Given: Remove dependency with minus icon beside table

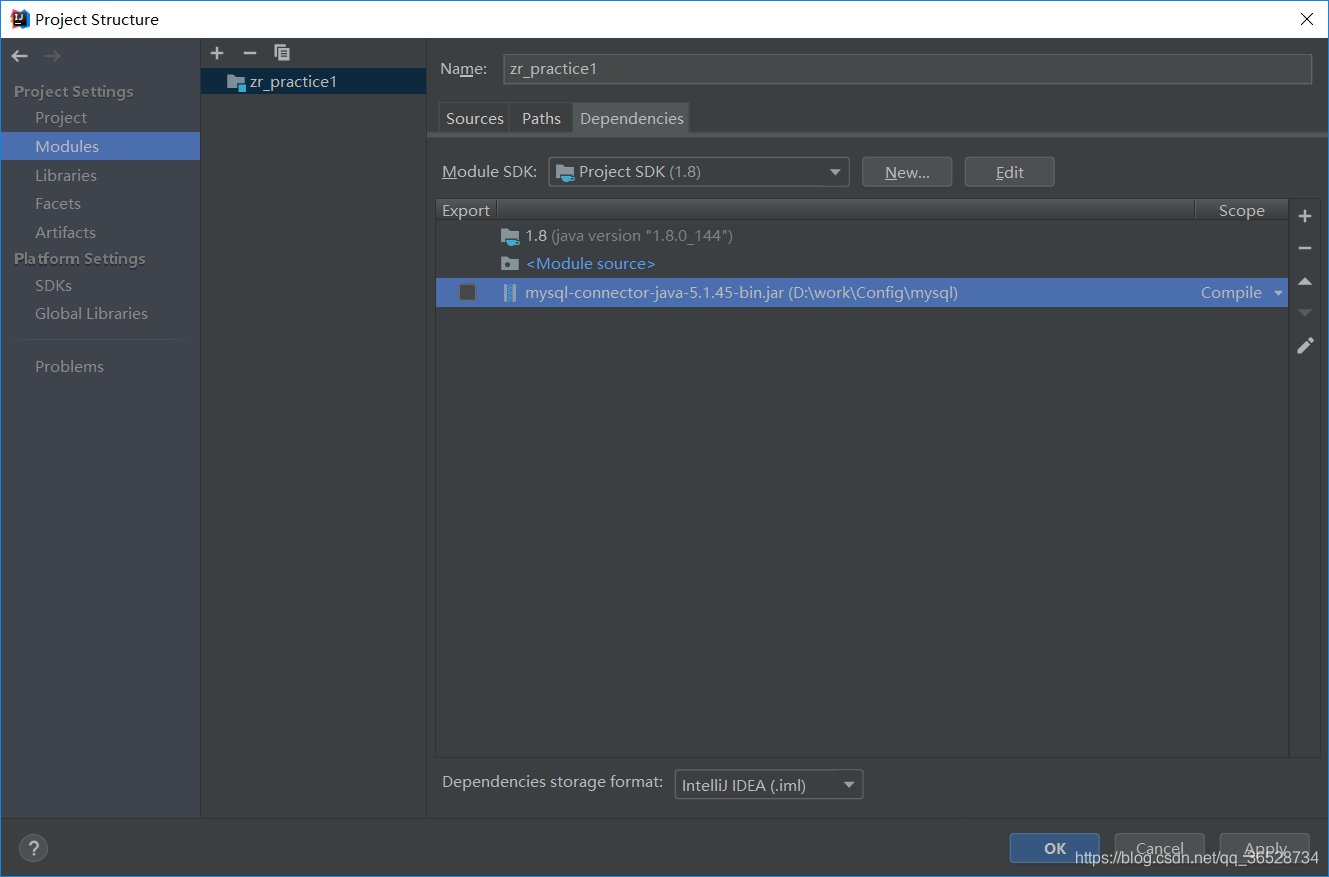Looking at the screenshot, I should tap(1305, 248).
